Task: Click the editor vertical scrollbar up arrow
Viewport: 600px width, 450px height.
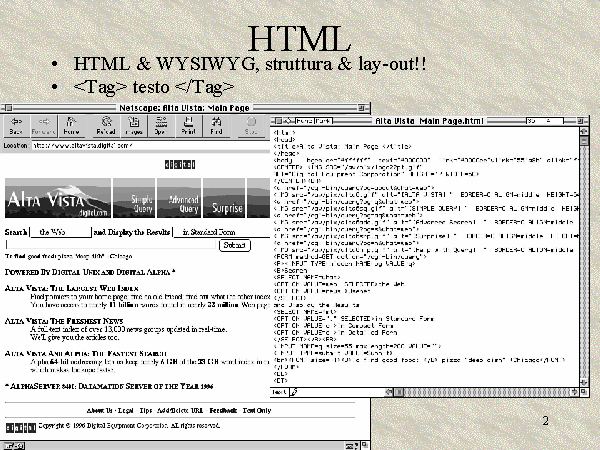Action: click(x=584, y=131)
